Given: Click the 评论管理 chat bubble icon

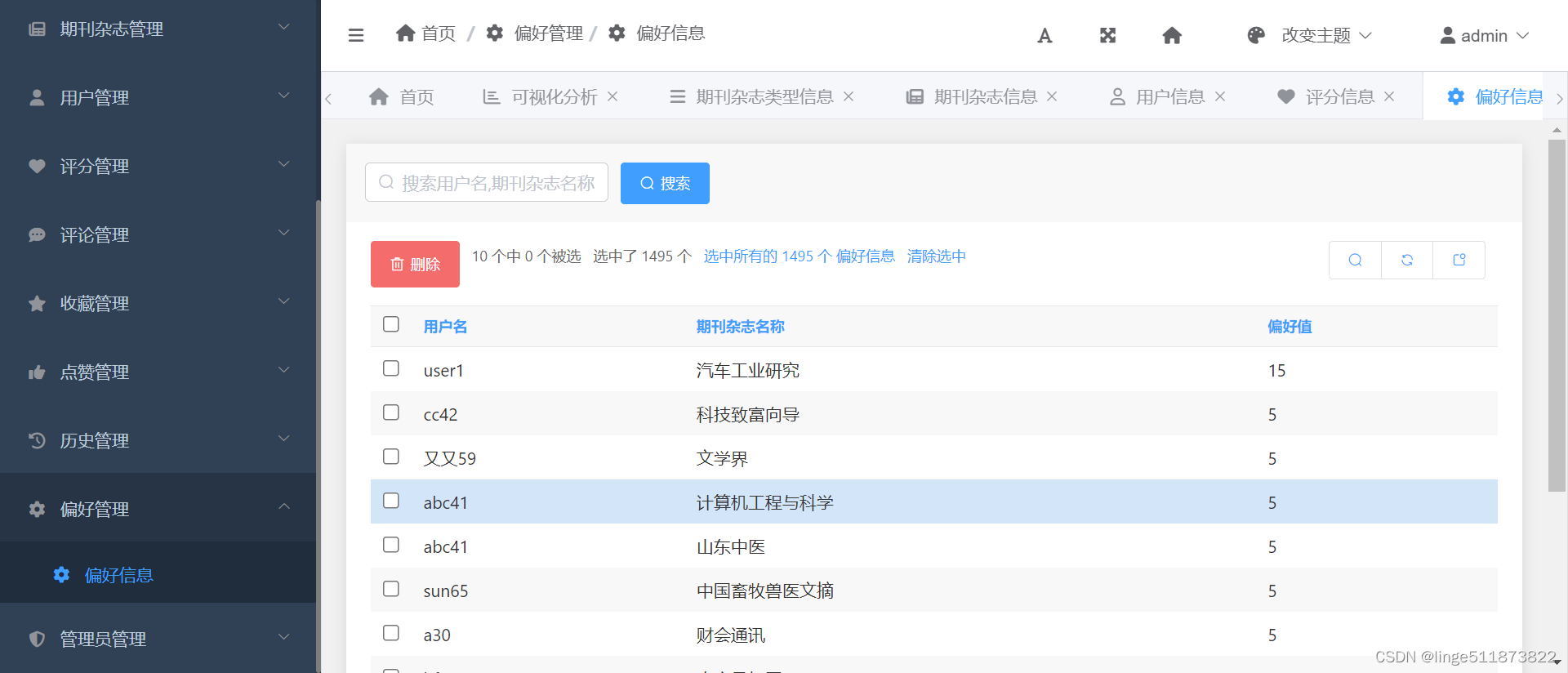Looking at the screenshot, I should [x=37, y=234].
